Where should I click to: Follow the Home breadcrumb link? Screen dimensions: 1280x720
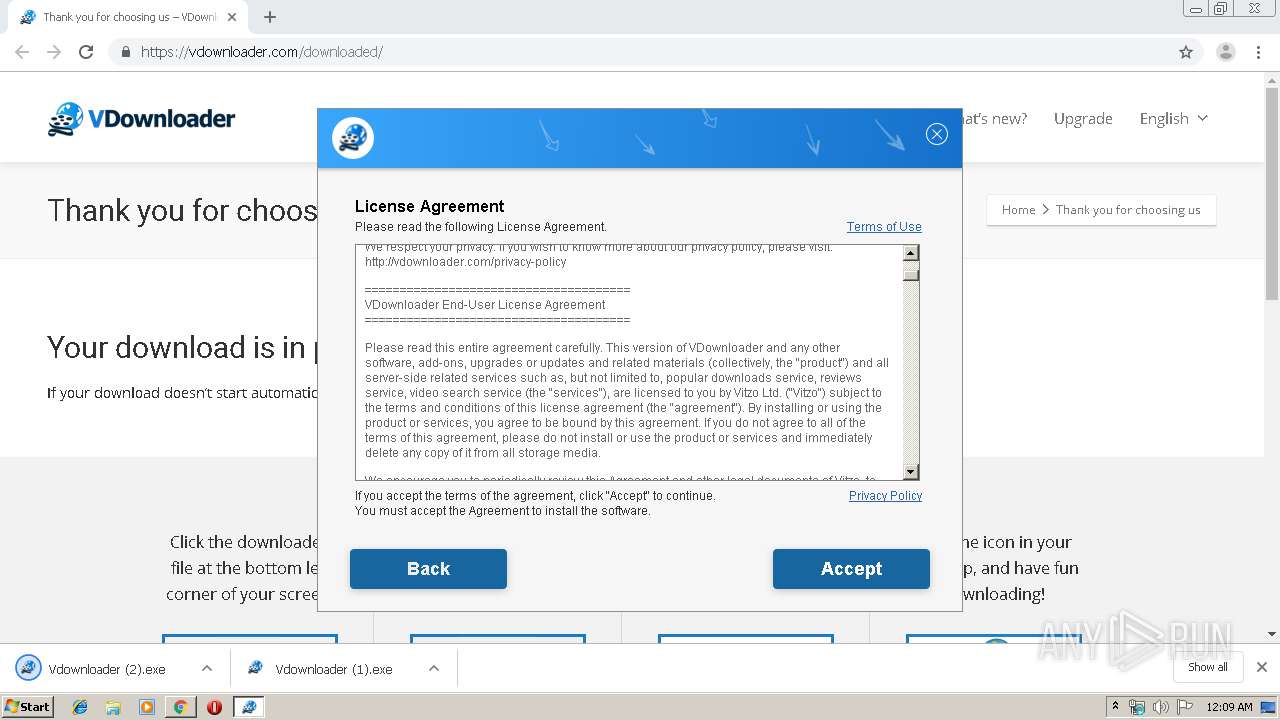(x=1018, y=210)
